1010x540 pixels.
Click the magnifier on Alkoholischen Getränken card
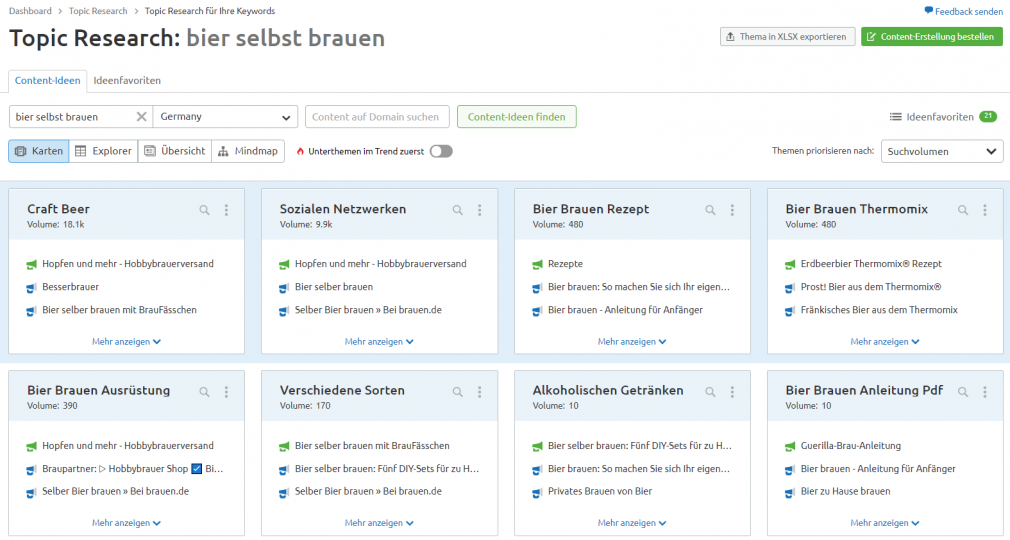click(710, 392)
